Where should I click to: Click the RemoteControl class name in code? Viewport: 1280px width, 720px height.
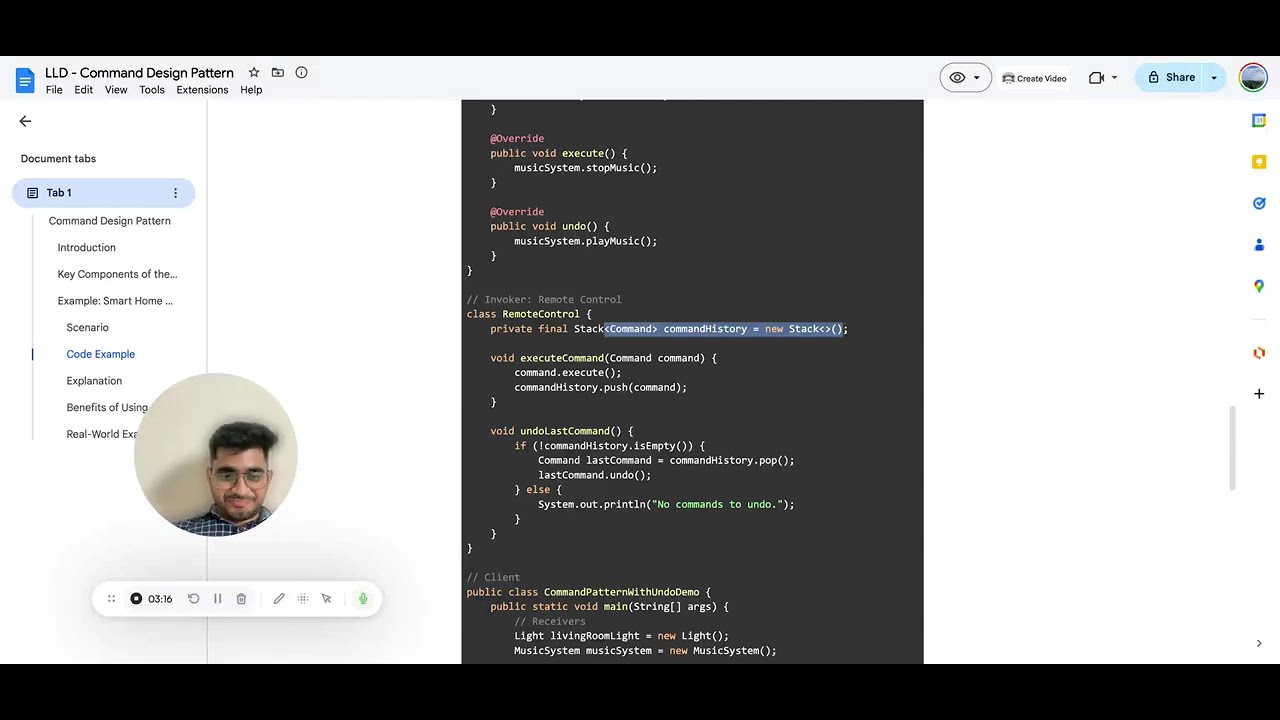tap(540, 314)
